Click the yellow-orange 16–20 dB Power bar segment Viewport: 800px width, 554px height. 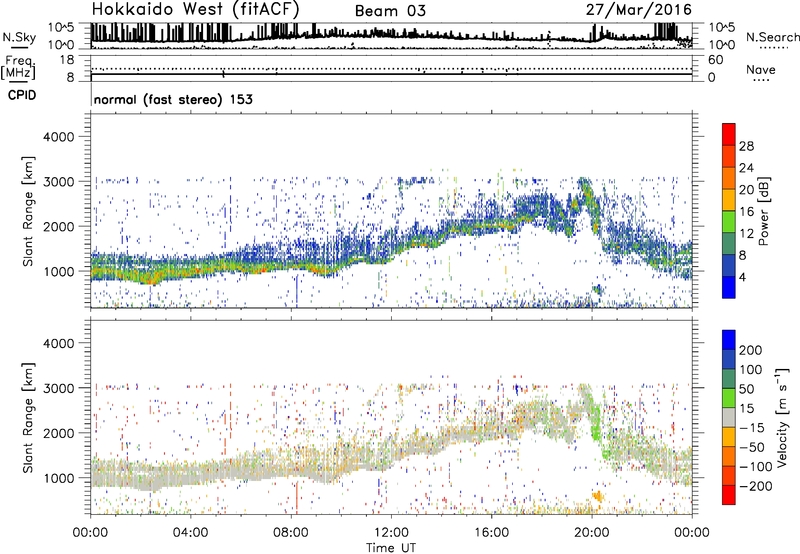pyautogui.click(x=729, y=200)
